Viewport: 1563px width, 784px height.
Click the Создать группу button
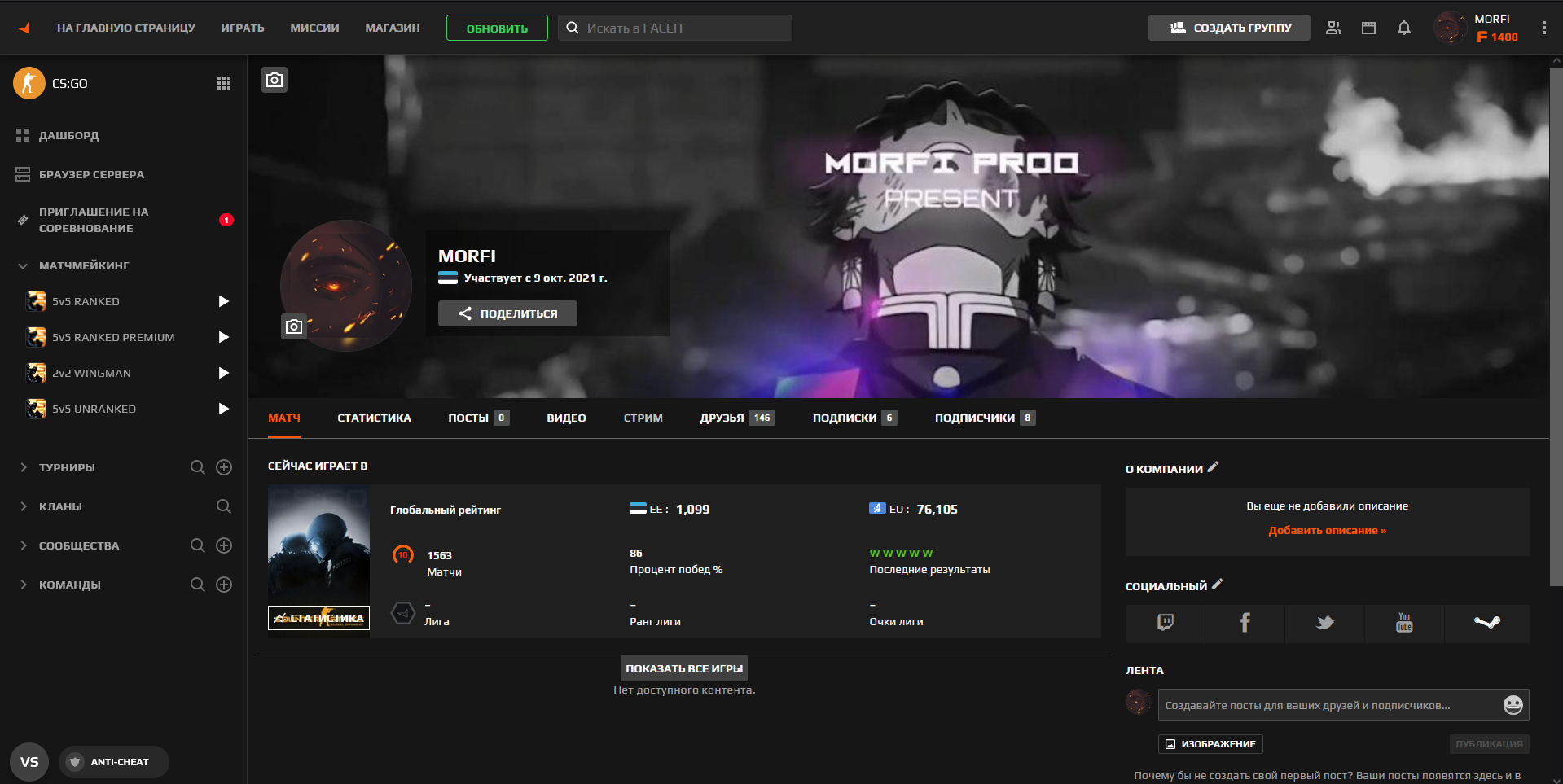[x=1229, y=28]
